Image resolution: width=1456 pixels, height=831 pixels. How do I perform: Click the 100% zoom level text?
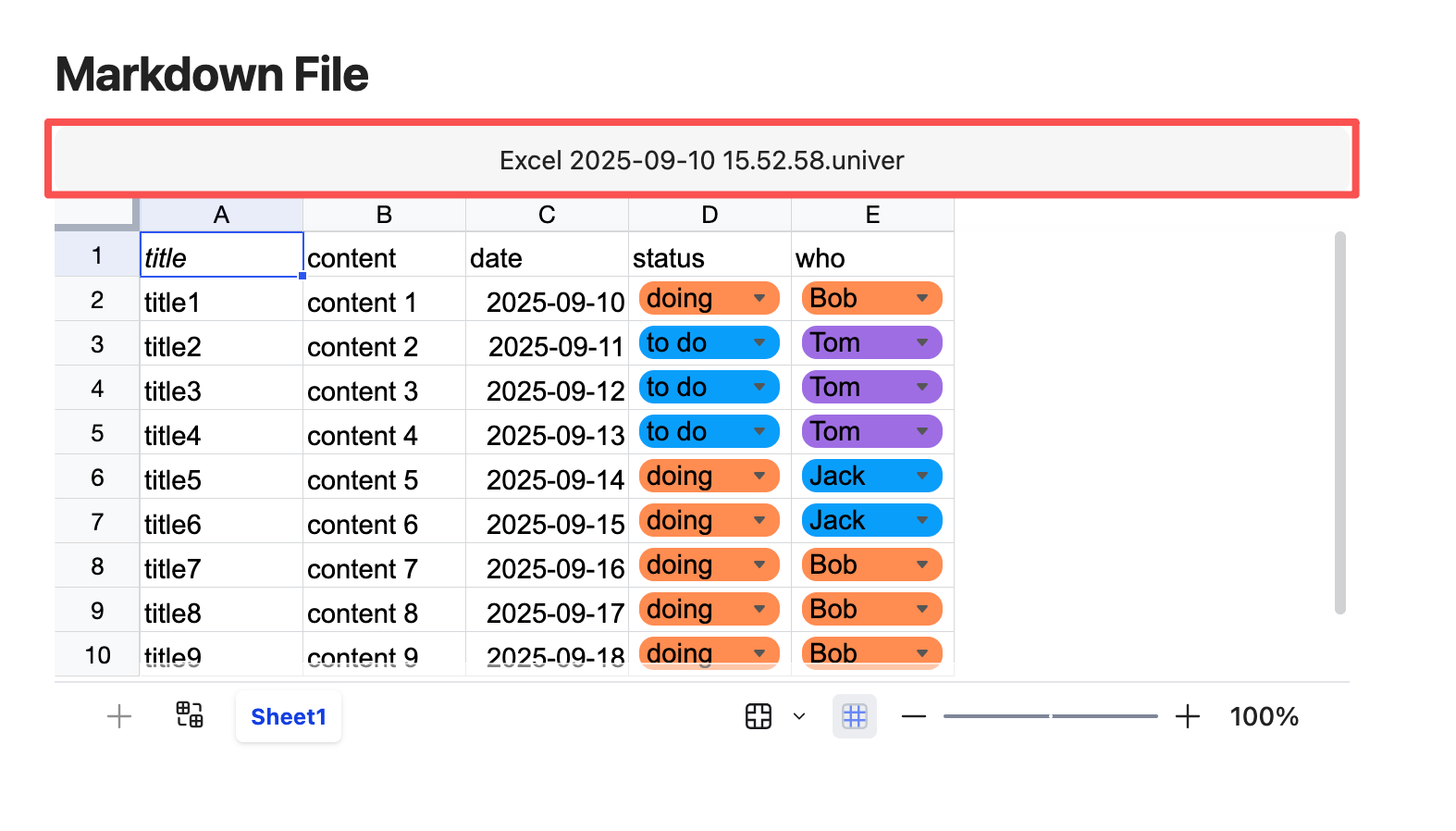tap(1264, 716)
